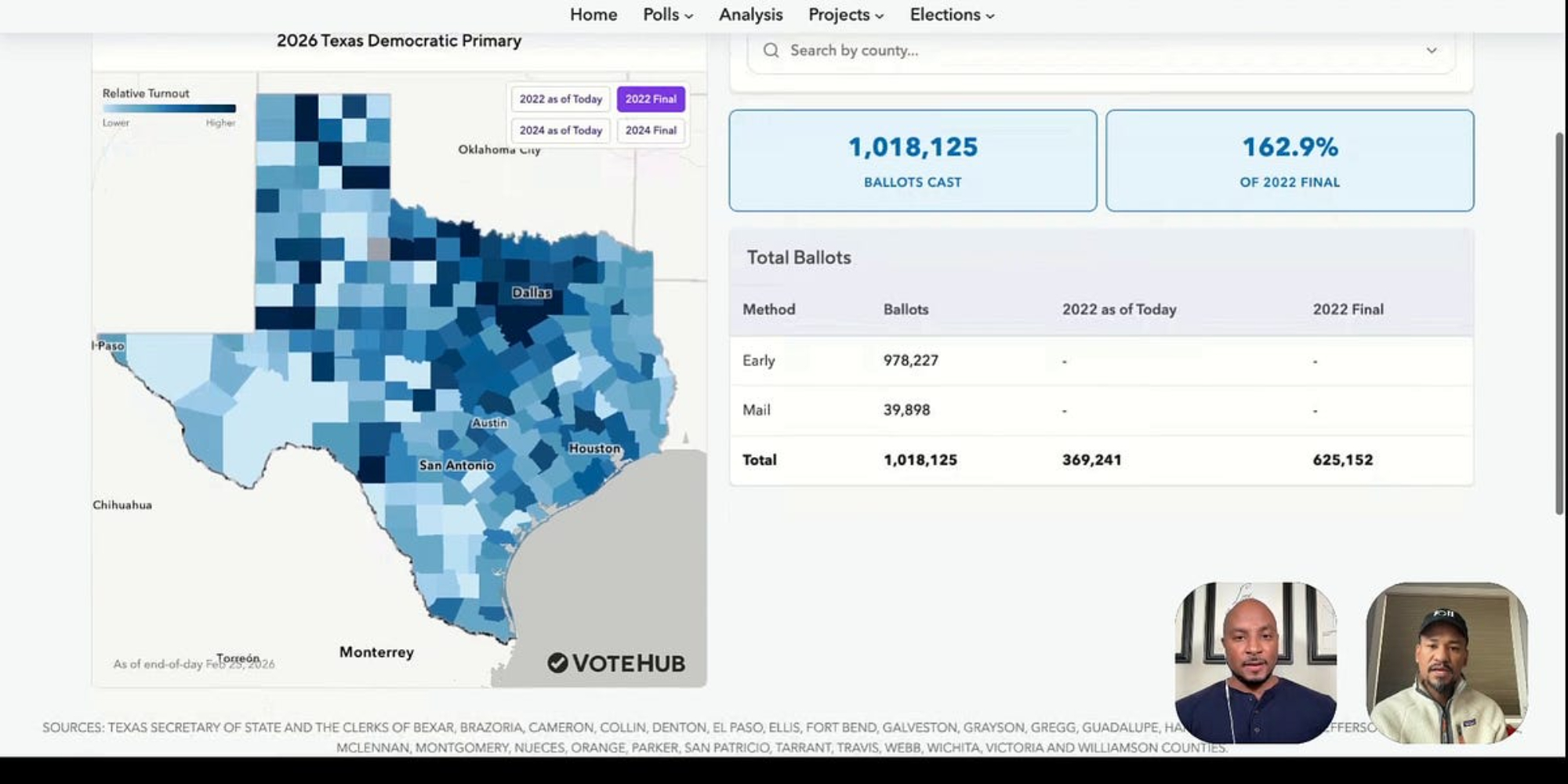Viewport: 1568px width, 784px height.
Task: Click the Ballots Cast stat card
Action: point(913,161)
